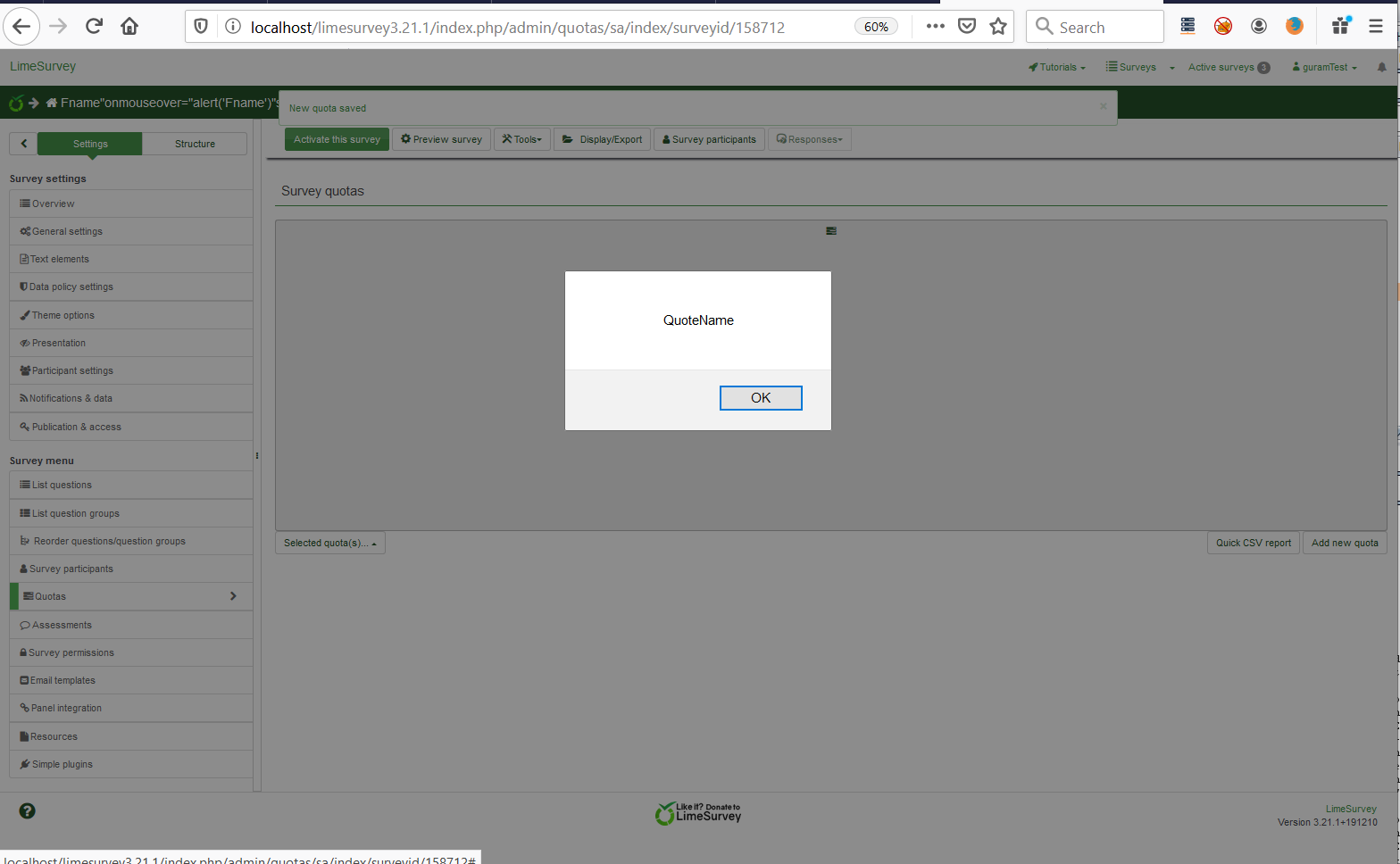Go back to the previous browser page

coord(21,27)
